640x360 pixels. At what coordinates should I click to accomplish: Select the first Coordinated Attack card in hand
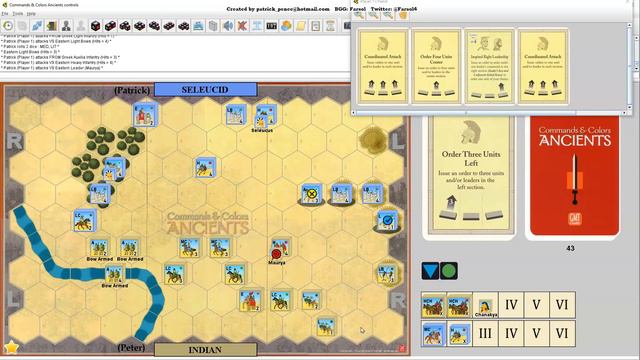tap(382, 66)
